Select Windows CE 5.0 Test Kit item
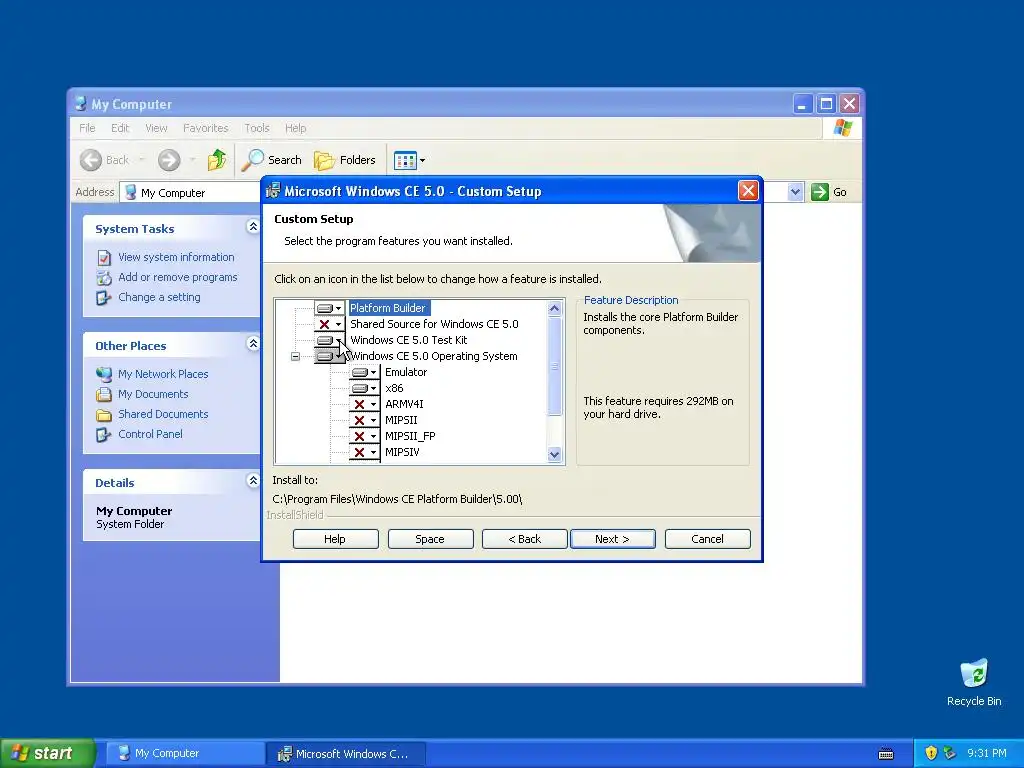The height and width of the screenshot is (768, 1024). 409,340
